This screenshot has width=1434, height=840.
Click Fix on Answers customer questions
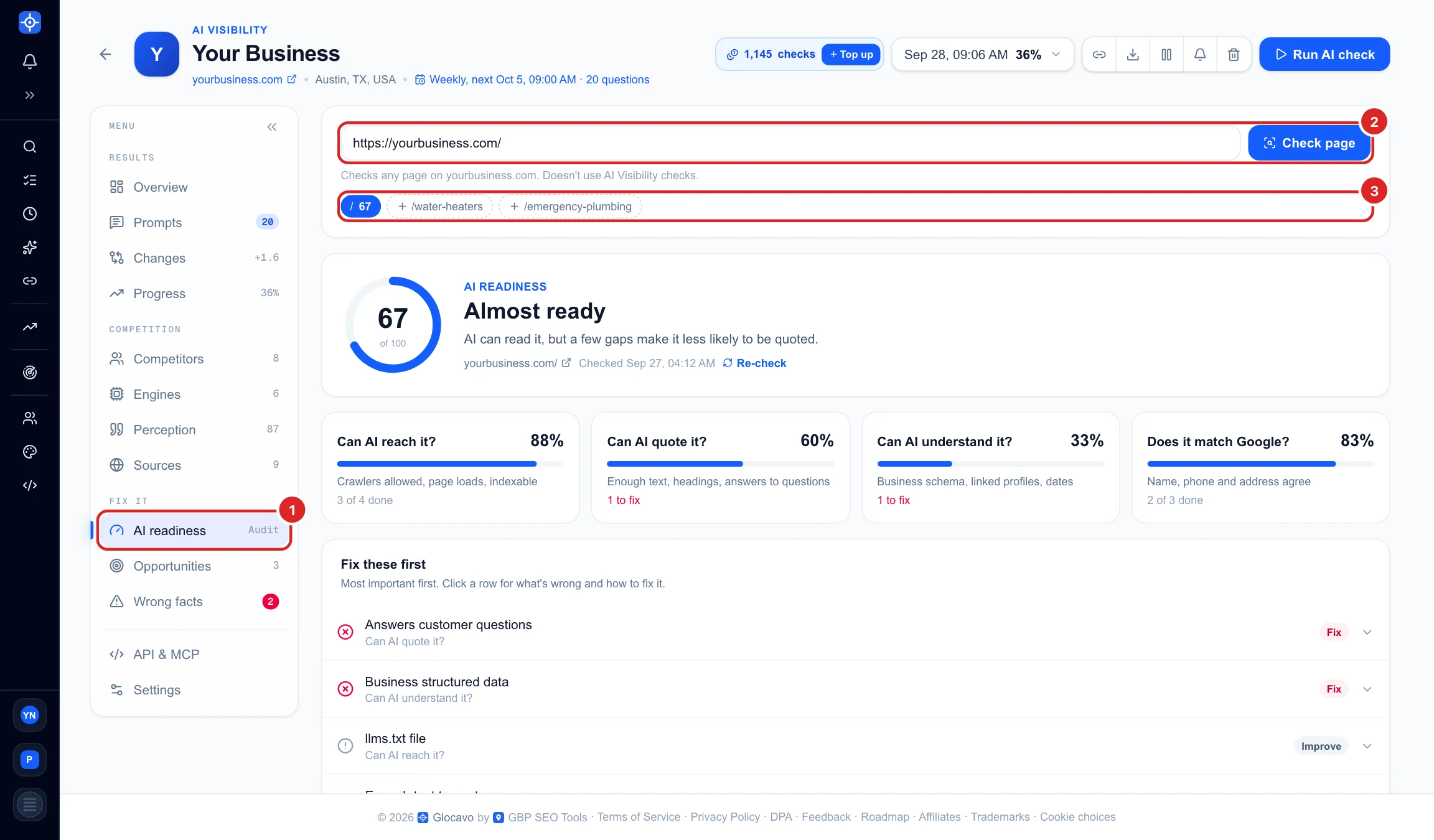pyautogui.click(x=1334, y=632)
